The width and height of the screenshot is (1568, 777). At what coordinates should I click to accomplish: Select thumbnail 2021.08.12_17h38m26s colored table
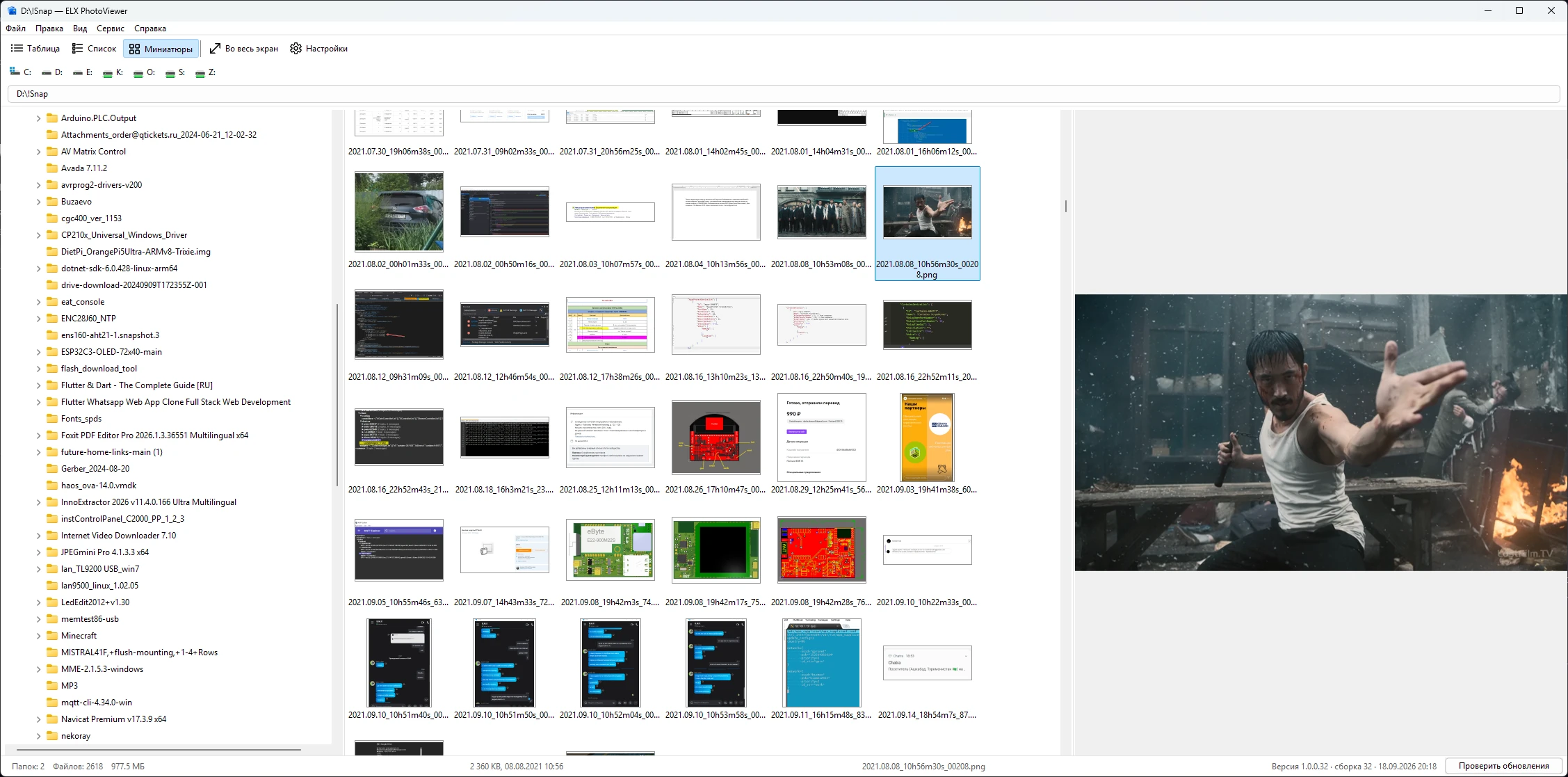click(x=611, y=324)
